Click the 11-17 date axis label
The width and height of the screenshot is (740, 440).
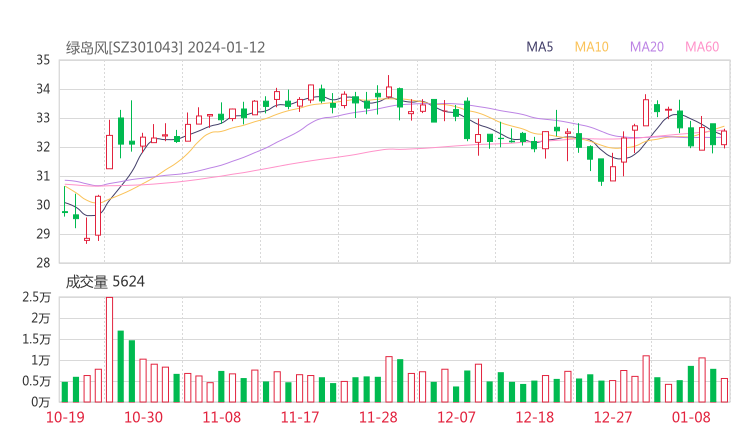(x=300, y=417)
